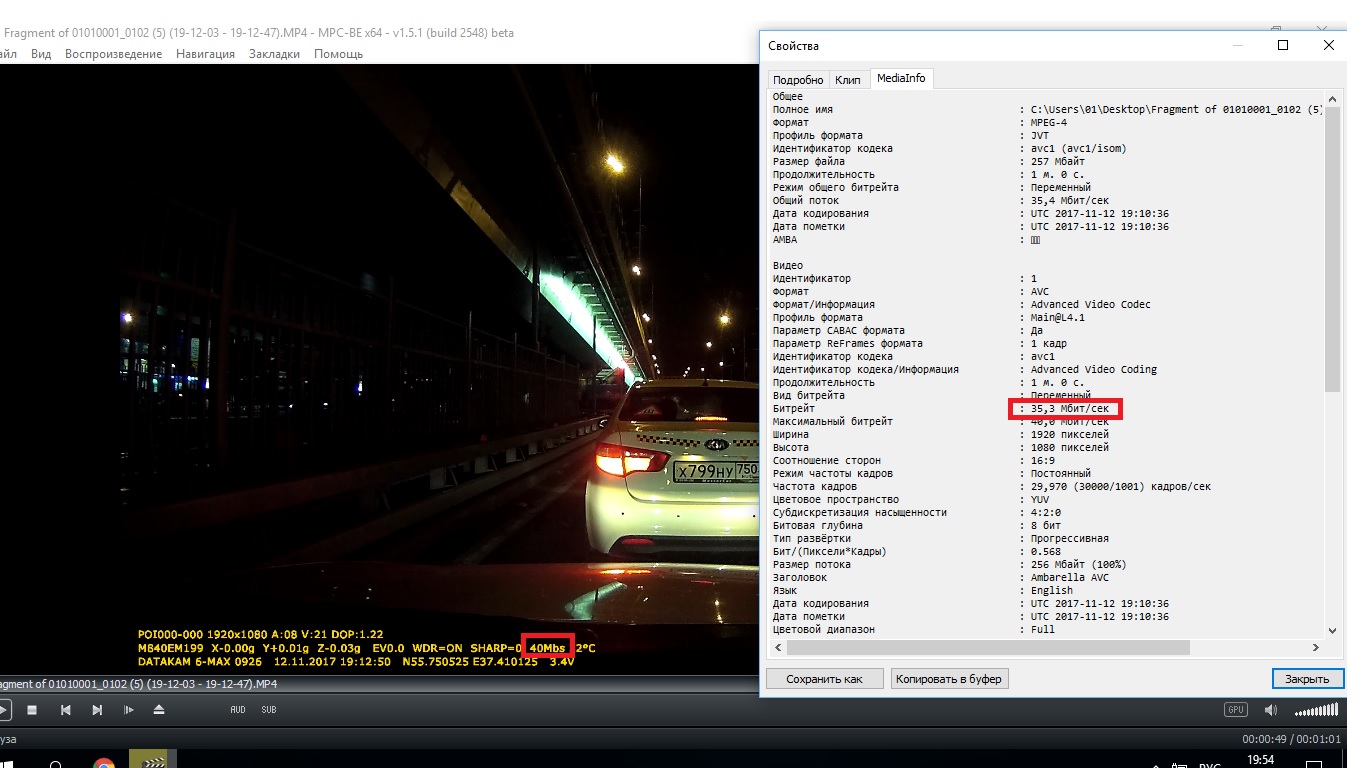
Task: Open Google Chrome from the taskbar
Action: pyautogui.click(x=104, y=764)
